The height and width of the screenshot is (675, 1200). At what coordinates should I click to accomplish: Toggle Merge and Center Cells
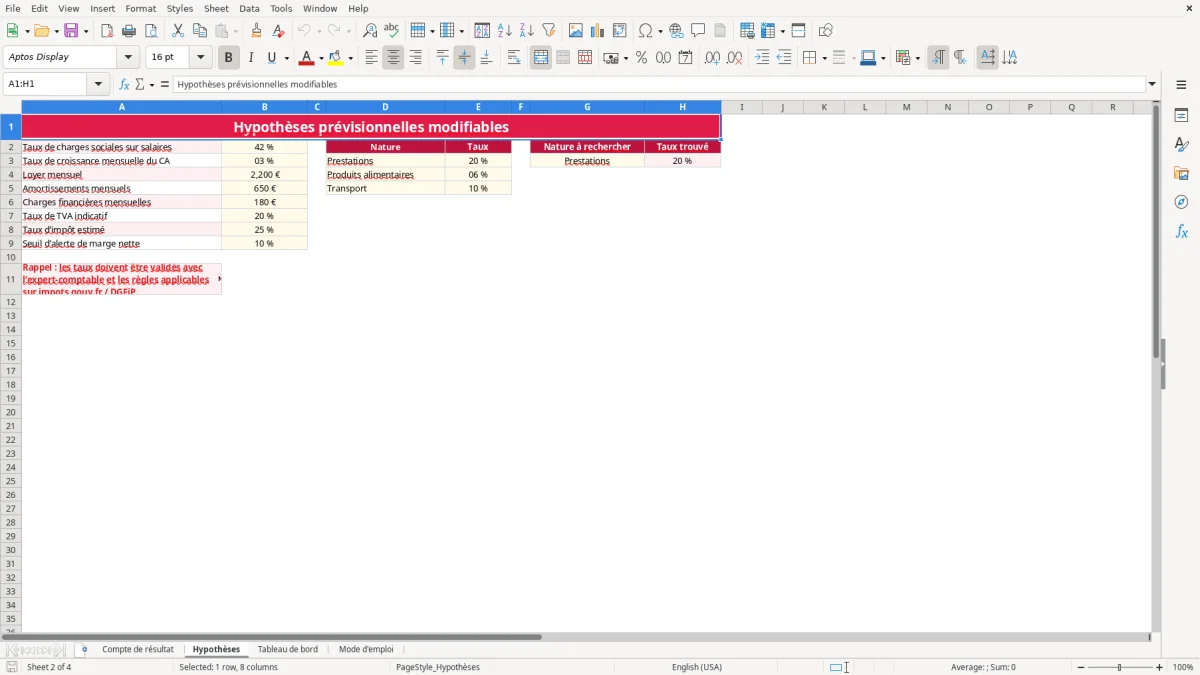tap(541, 57)
